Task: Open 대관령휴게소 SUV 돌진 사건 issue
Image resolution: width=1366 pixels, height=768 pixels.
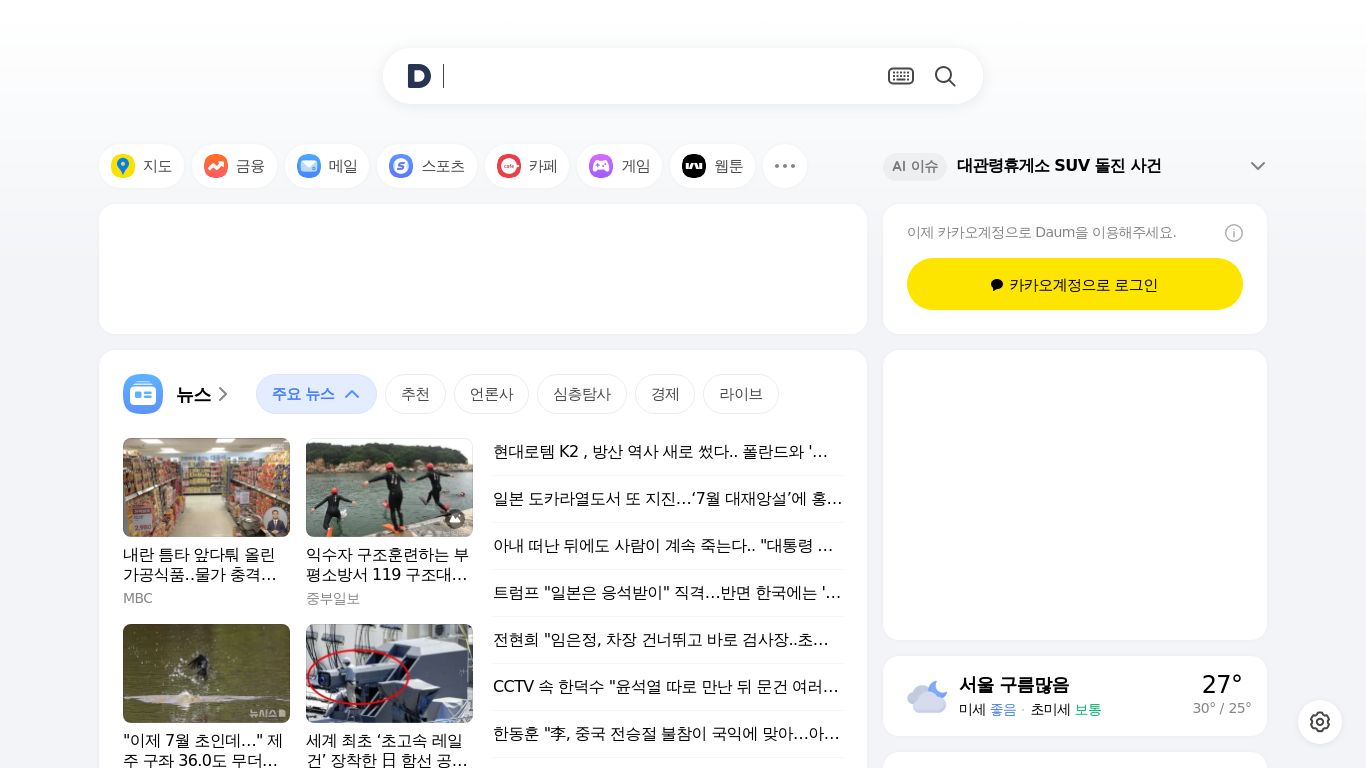Action: pyautogui.click(x=1059, y=166)
